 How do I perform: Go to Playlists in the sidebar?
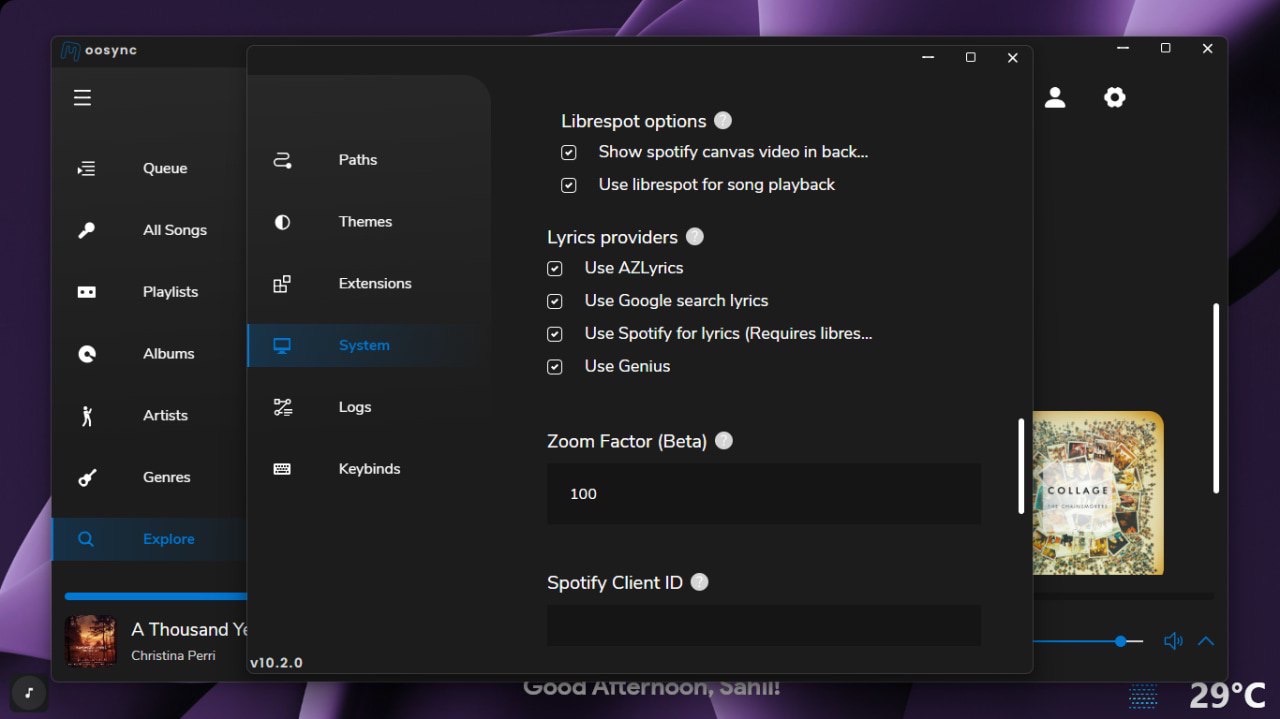pyautogui.click(x=170, y=292)
